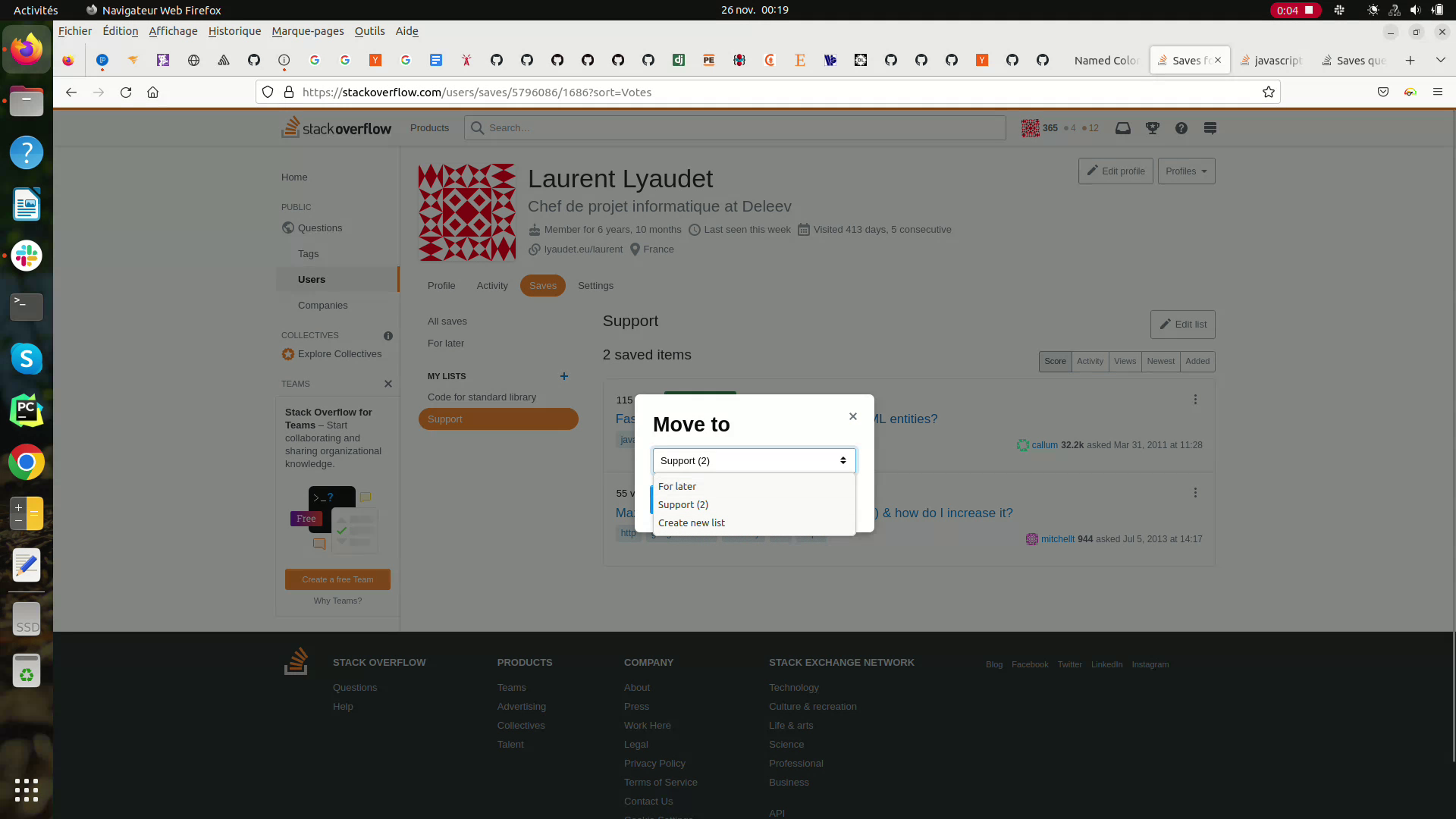Save page to Pocket icon
Image resolution: width=1456 pixels, height=819 pixels.
point(1383,93)
